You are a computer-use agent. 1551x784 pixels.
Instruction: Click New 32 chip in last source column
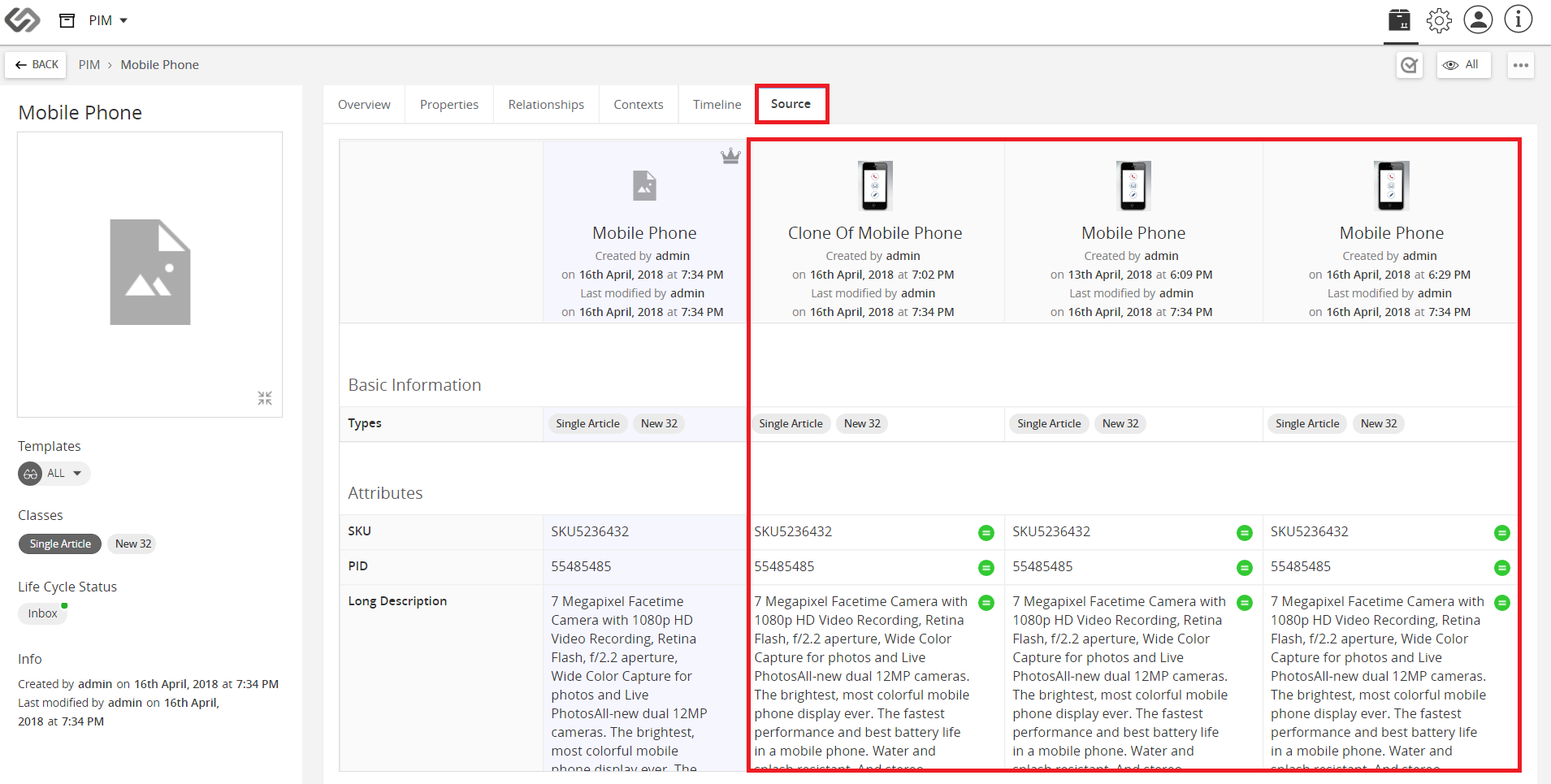1379,424
